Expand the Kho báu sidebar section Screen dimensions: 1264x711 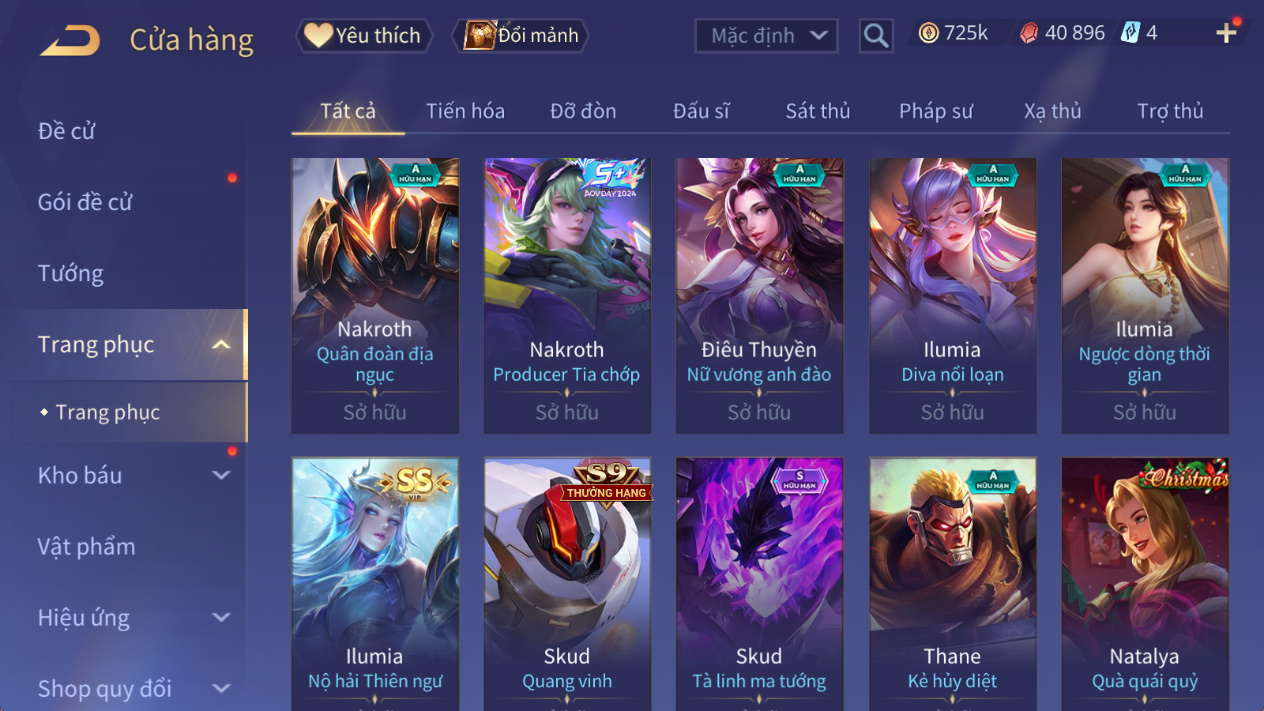(221, 476)
